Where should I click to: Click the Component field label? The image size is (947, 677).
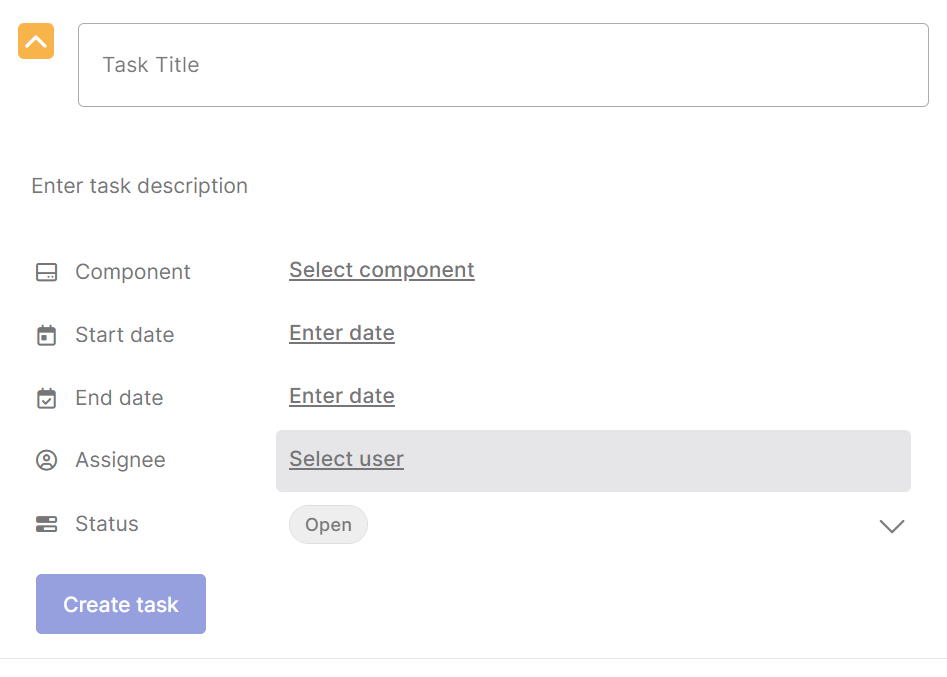[133, 272]
